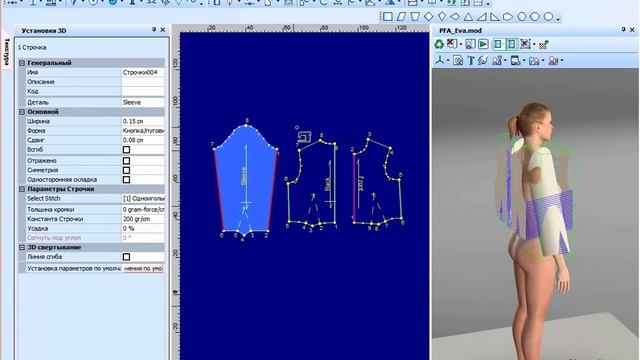This screenshot has width=640, height=360.
Task: Select the hexagon shape tool
Action: coord(522,16)
